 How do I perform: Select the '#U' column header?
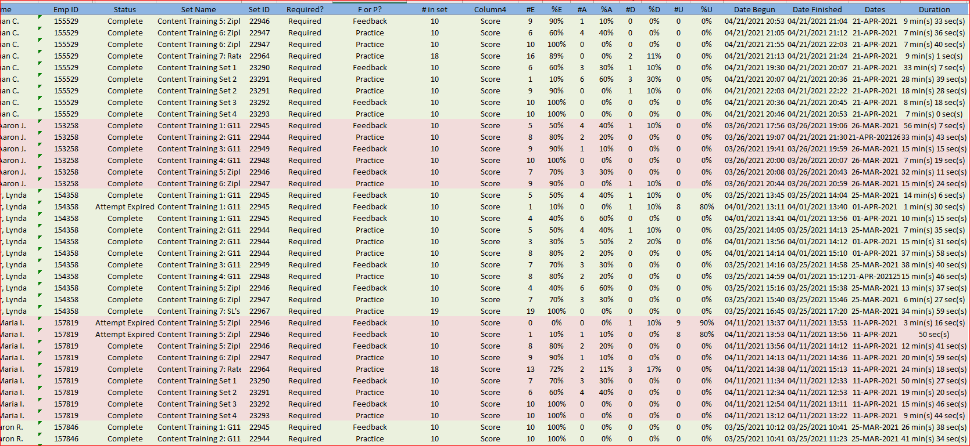pos(678,9)
